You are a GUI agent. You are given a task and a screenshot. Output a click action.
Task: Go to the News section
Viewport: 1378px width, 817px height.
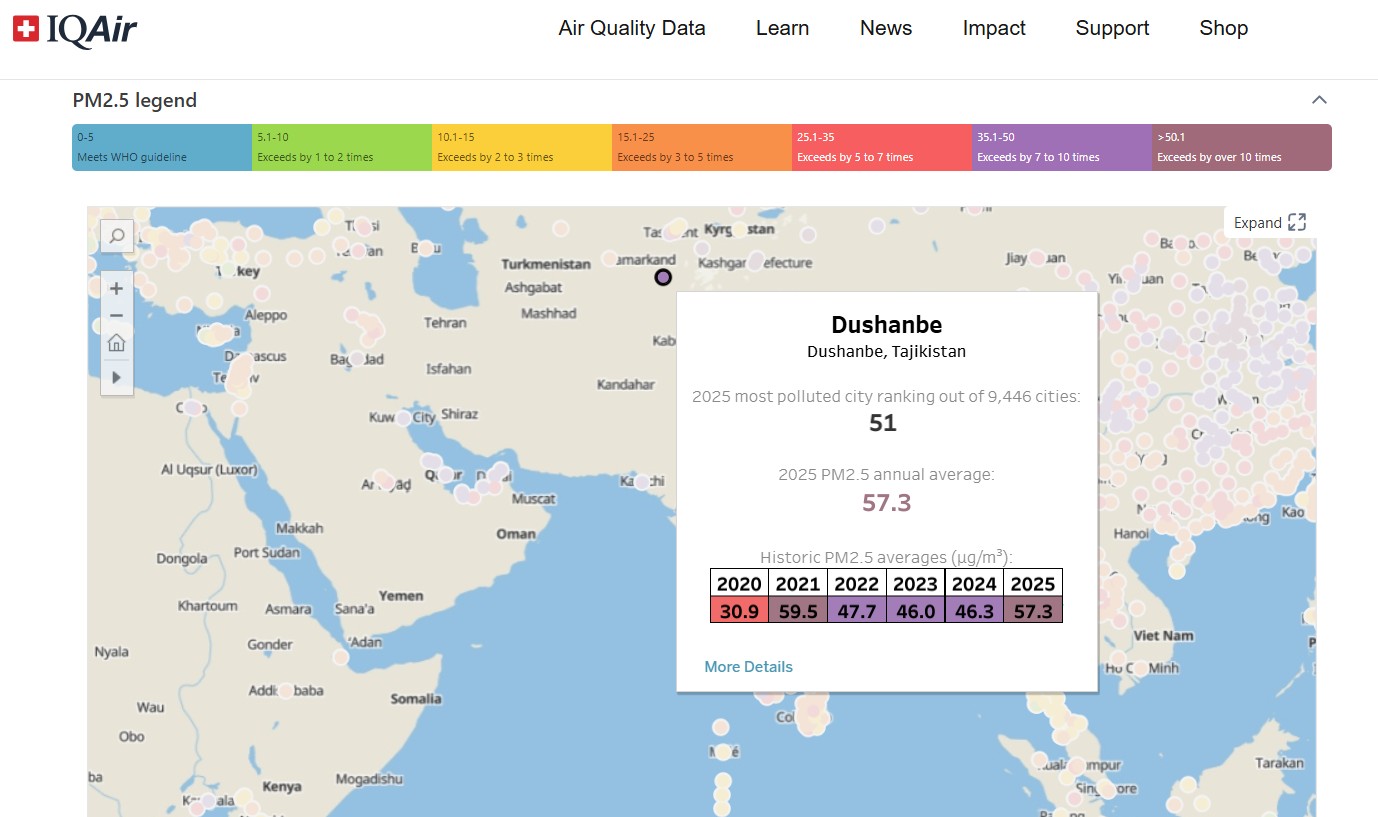[x=886, y=28]
